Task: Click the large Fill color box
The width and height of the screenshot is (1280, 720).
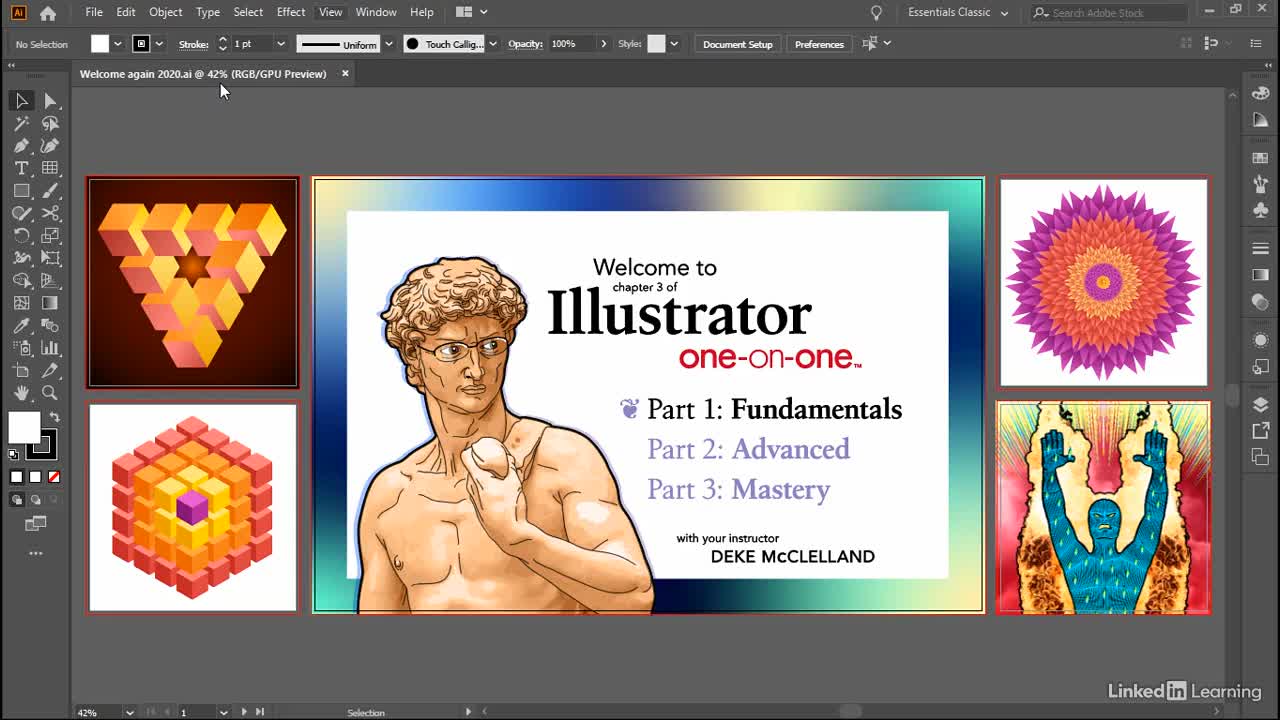Action: coord(24,427)
